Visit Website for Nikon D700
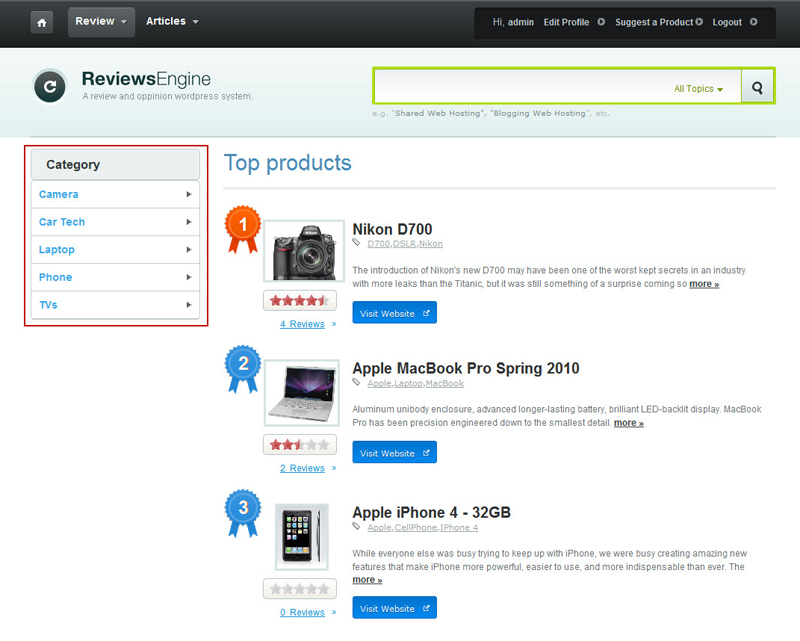This screenshot has height=641, width=800. 394,313
